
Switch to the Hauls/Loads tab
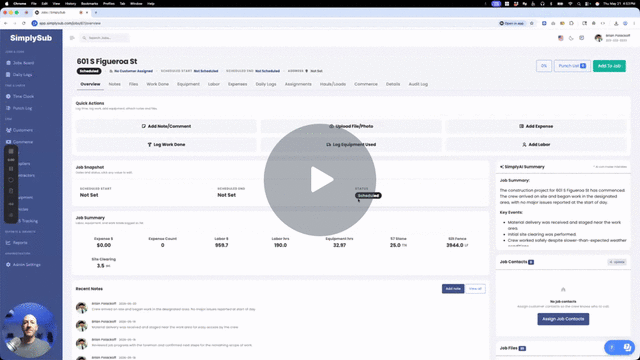pos(333,84)
